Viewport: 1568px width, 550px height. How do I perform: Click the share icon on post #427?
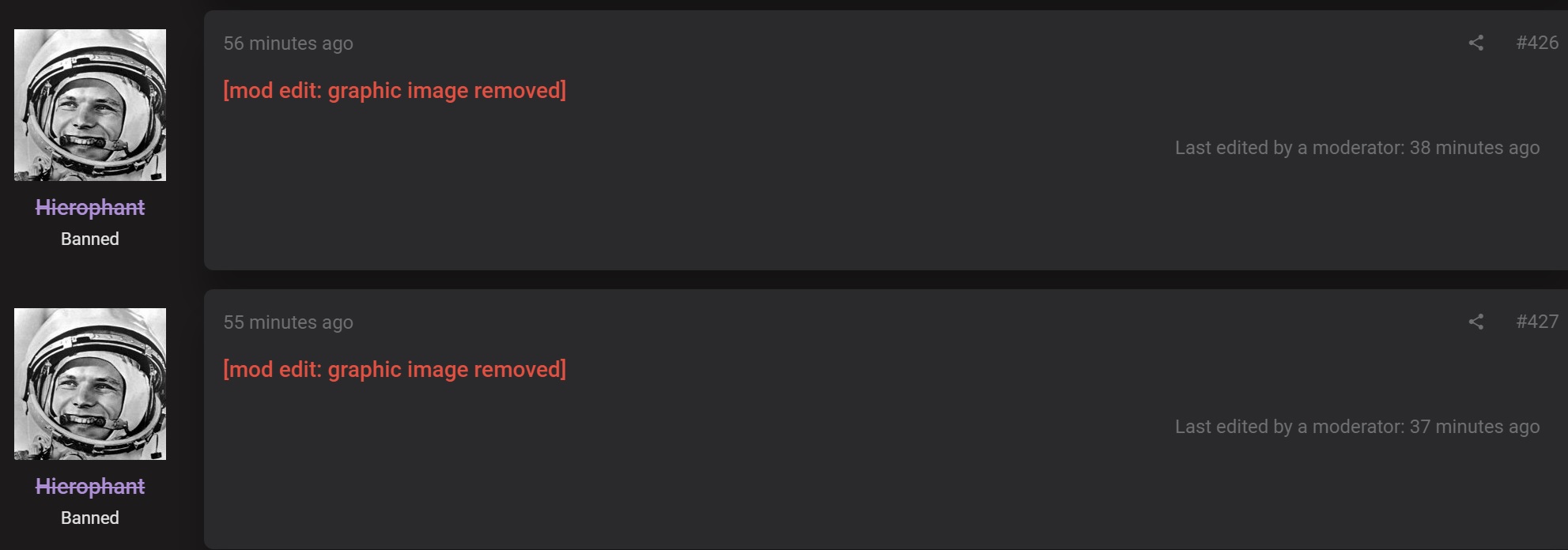(x=1475, y=322)
